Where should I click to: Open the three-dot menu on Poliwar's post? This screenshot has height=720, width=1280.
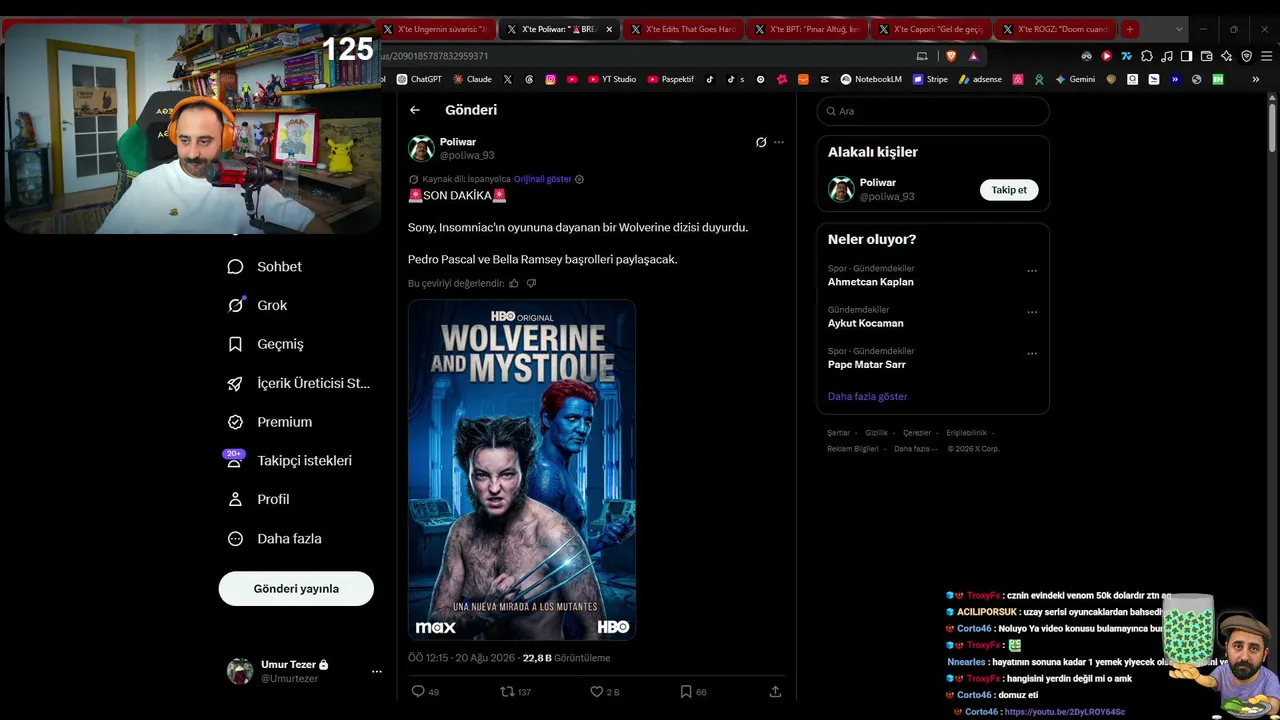(x=779, y=142)
